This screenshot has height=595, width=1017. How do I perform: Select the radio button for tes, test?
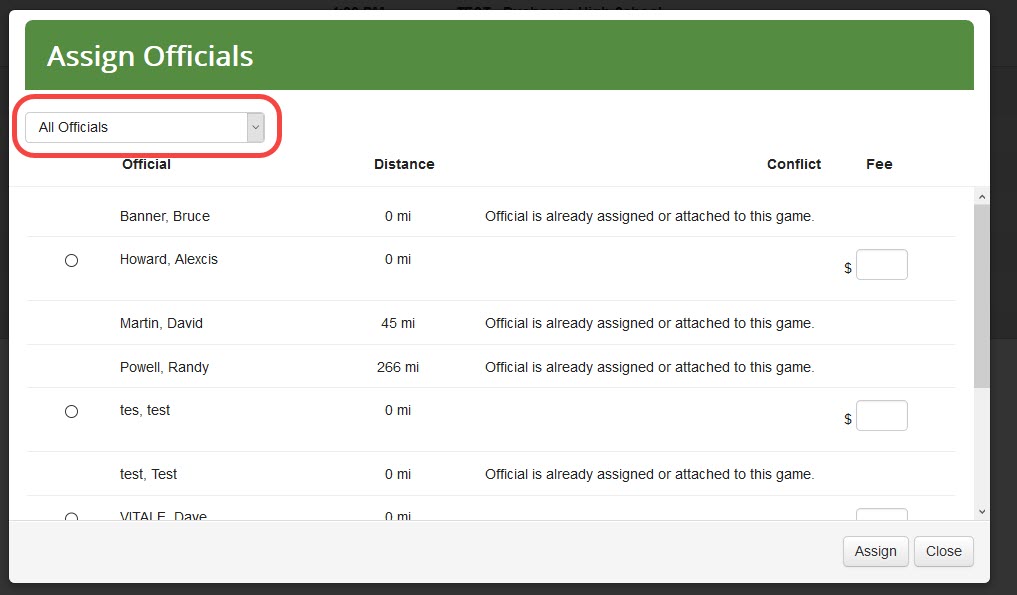[x=71, y=411]
